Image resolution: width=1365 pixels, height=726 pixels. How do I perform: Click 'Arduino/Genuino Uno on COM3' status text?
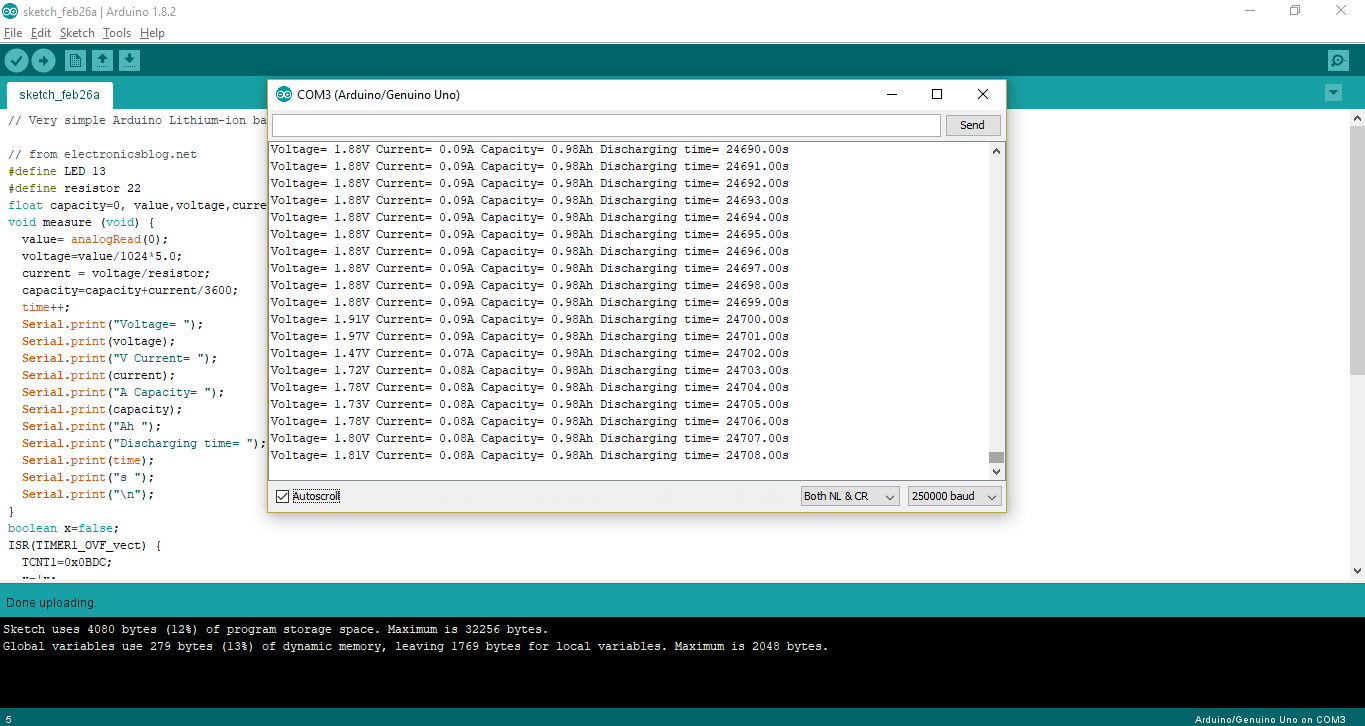point(1270,719)
